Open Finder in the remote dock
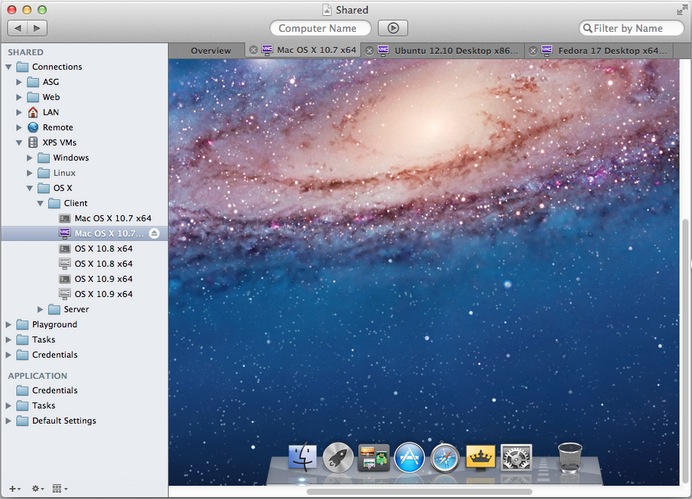This screenshot has width=692, height=499. point(302,458)
